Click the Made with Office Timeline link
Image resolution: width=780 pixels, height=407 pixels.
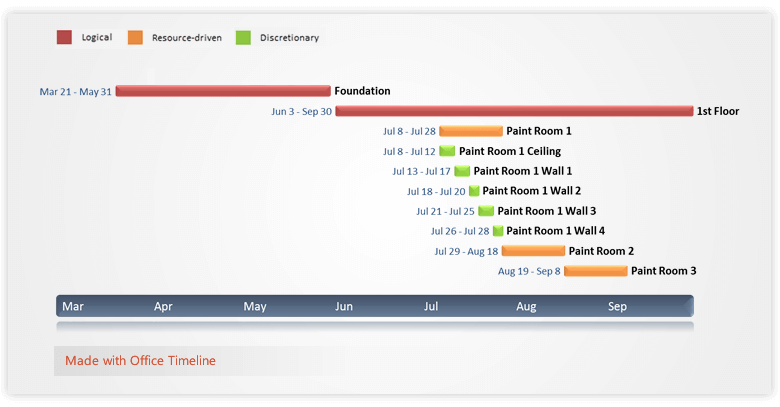pyautogui.click(x=140, y=361)
